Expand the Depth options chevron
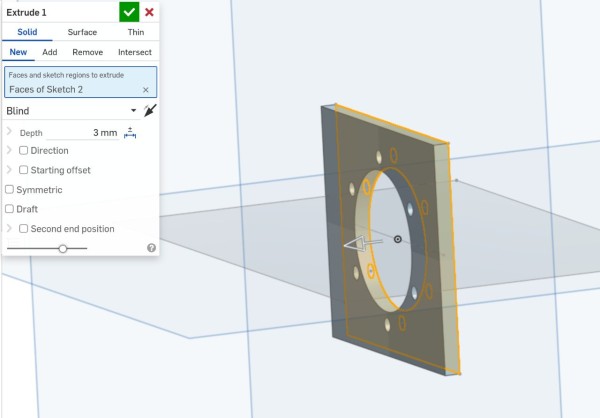This screenshot has height=418, width=600. 9,132
